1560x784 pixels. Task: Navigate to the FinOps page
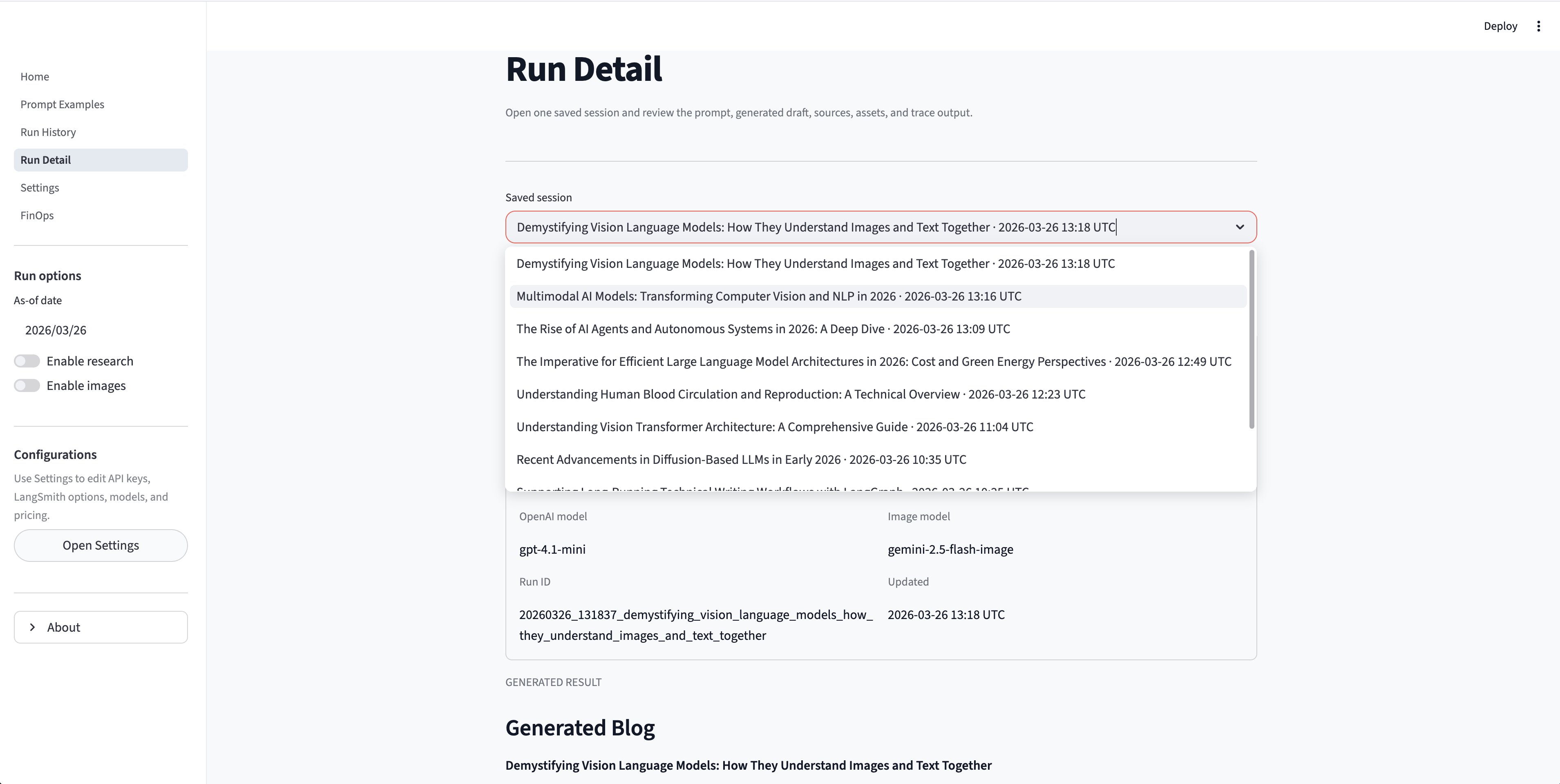coord(37,216)
